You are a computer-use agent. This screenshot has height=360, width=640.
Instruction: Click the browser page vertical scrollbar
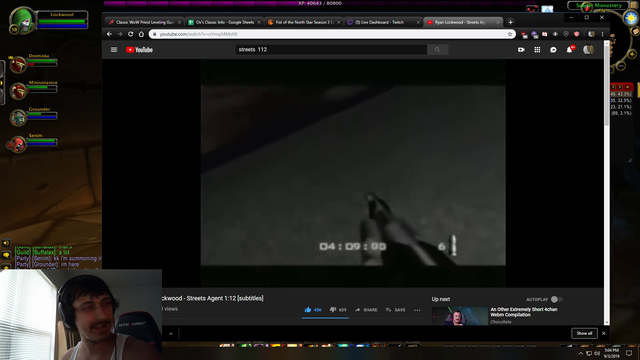[607, 182]
